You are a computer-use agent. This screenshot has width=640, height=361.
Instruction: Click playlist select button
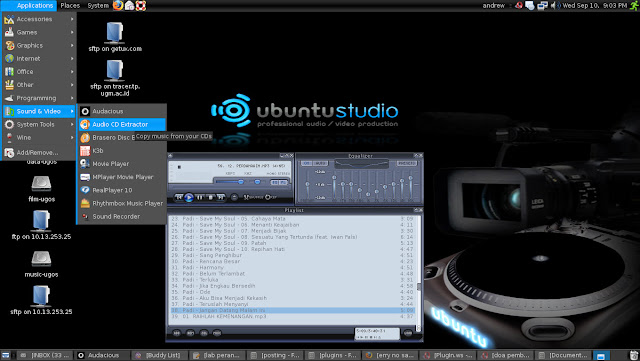point(204,333)
